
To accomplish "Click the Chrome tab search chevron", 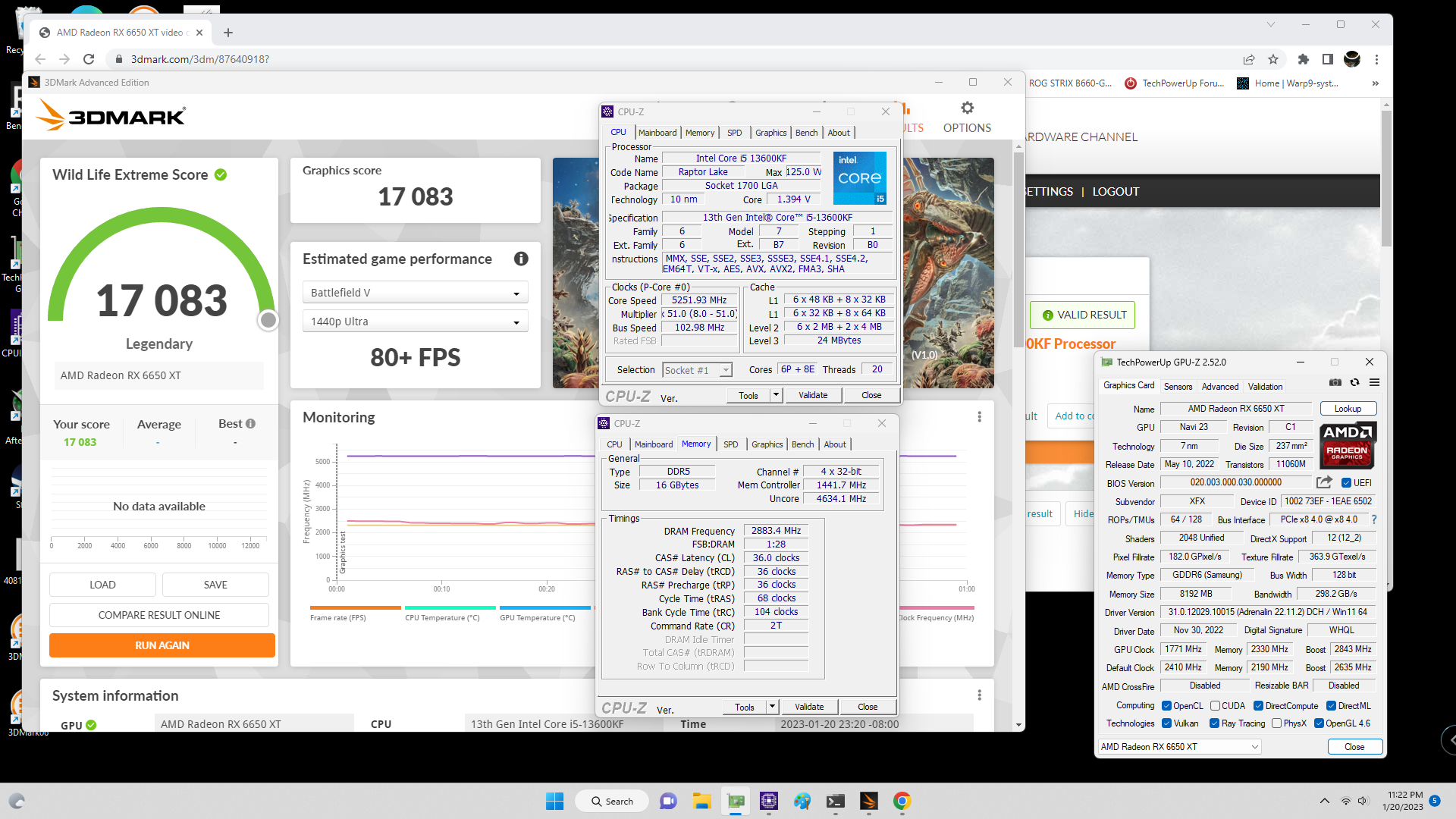I will 1271,24.
